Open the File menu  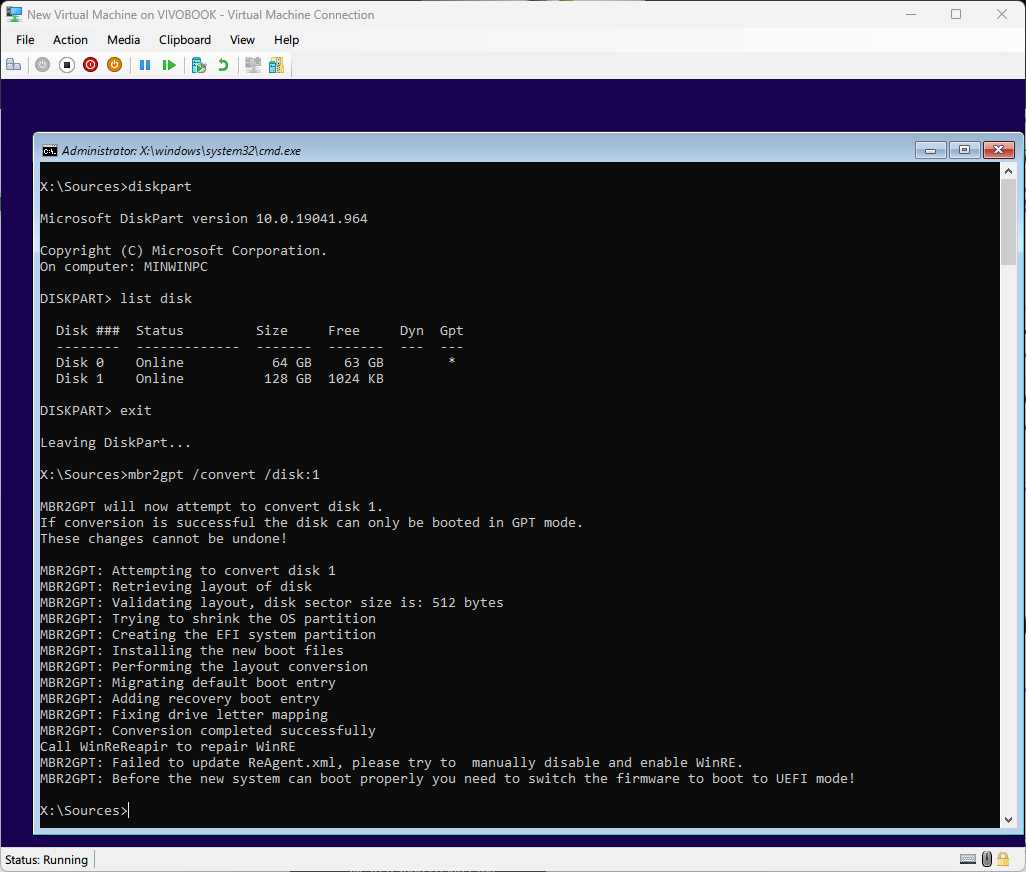pos(25,40)
